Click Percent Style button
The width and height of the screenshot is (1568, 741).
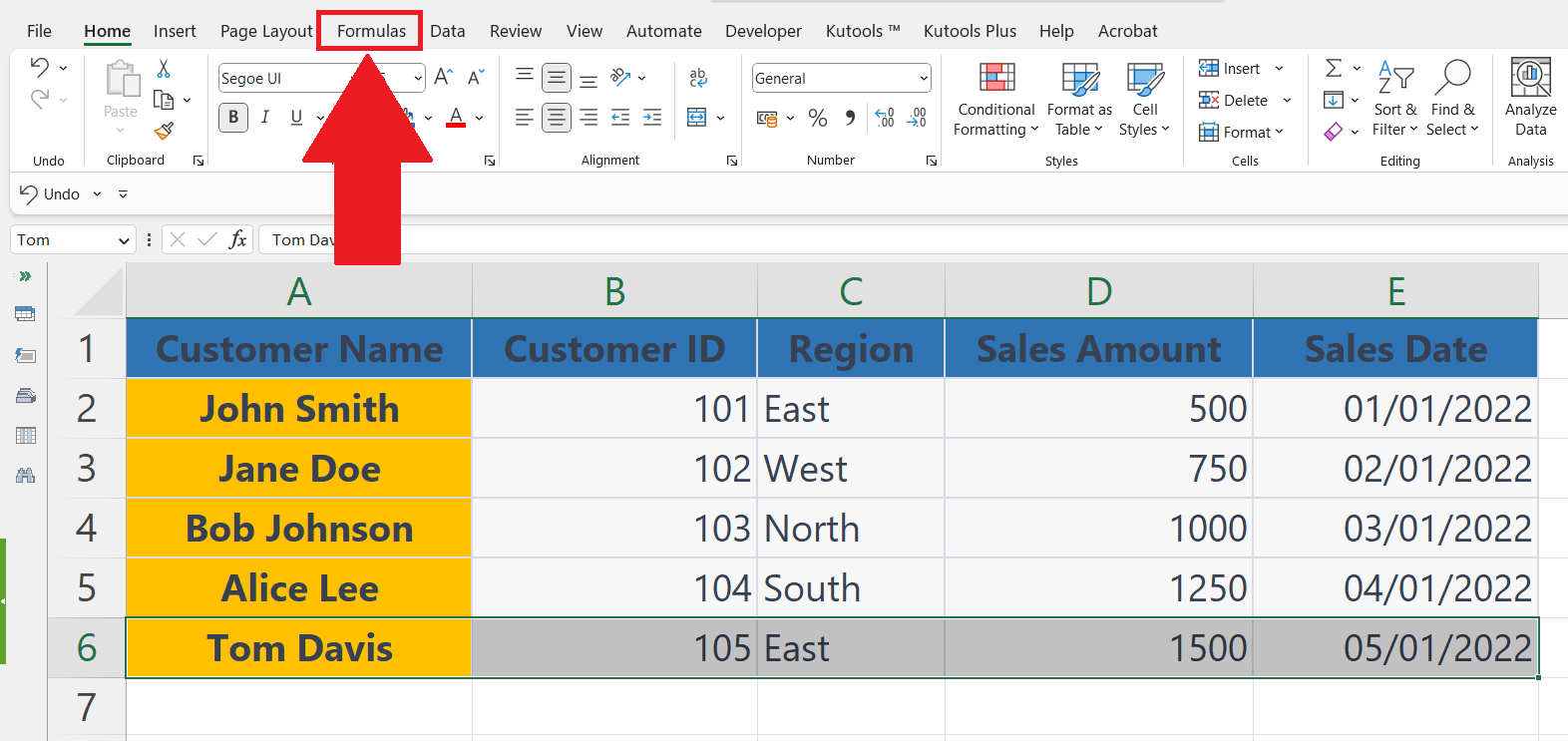(x=818, y=118)
